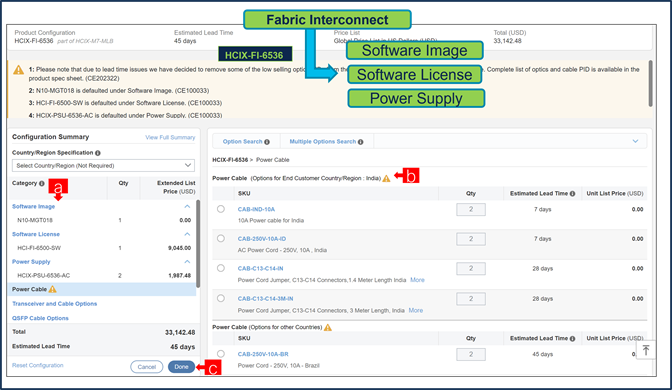Click quantity field for CAB-250V-10A-ID
The image size is (672, 390).
(x=471, y=239)
